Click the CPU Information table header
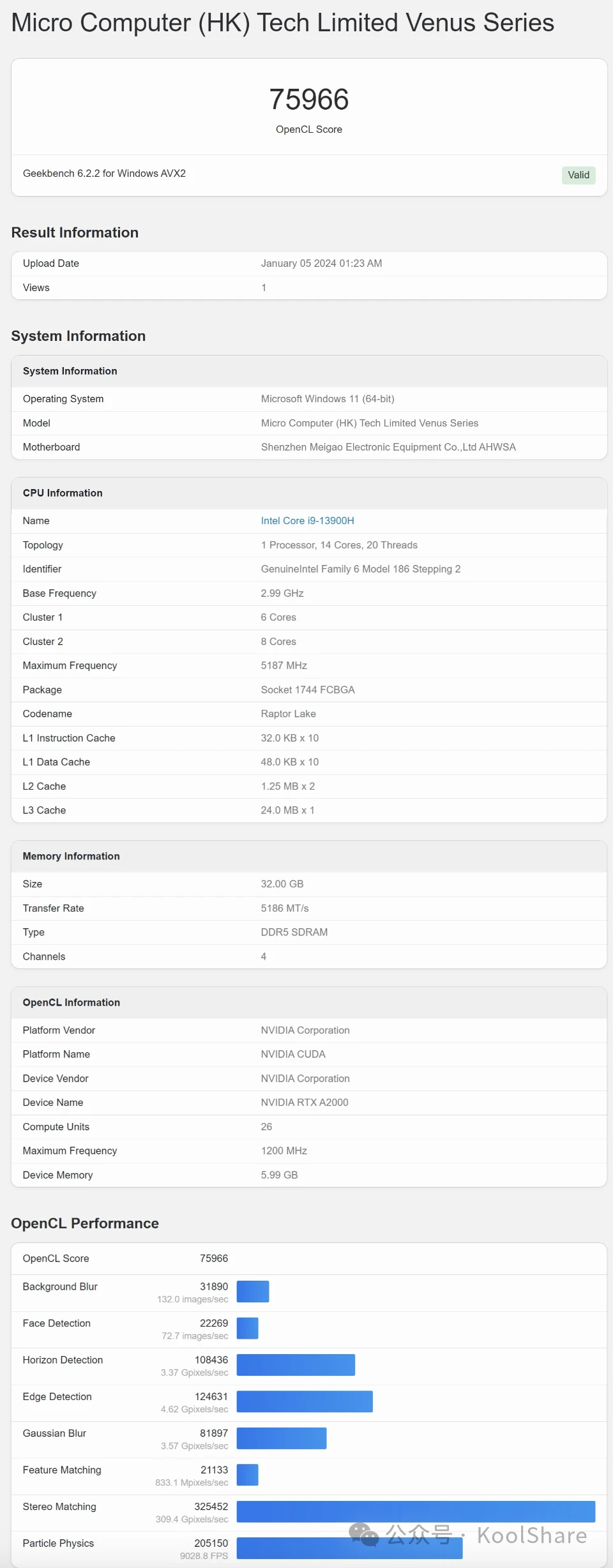The image size is (613, 1568). point(63,493)
